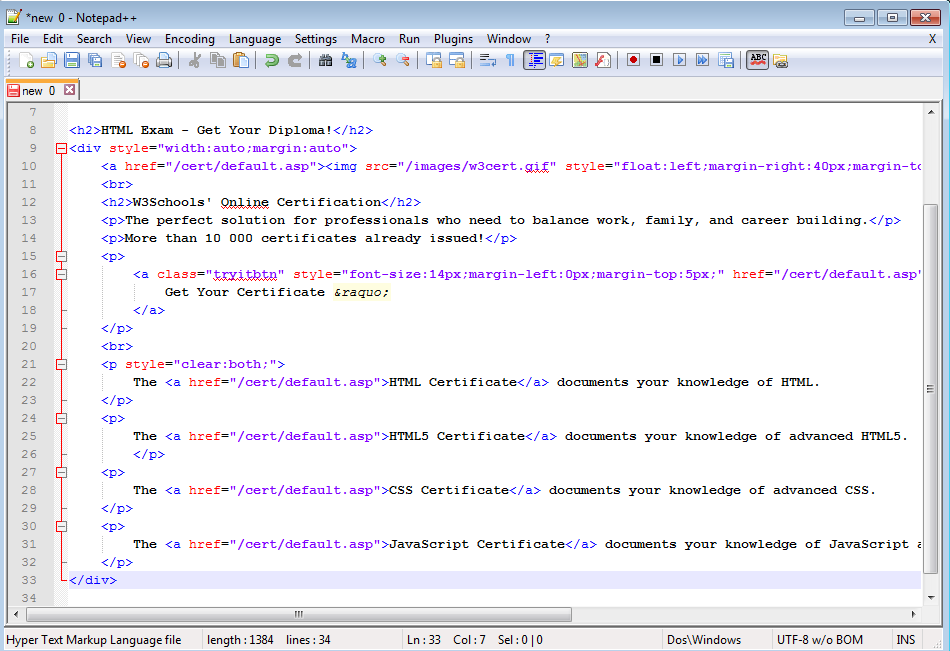Image resolution: width=950 pixels, height=651 pixels.
Task: Zoom out with the magnifier minus icon
Action: 402,60
